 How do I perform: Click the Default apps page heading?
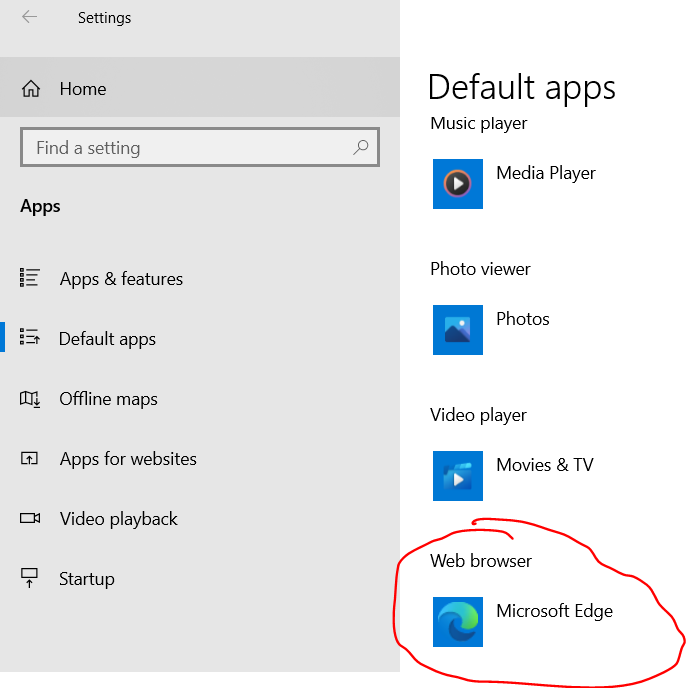522,87
